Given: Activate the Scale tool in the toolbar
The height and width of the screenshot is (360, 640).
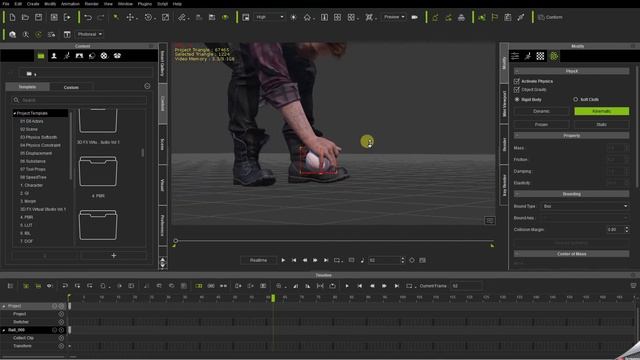Looking at the screenshot, I should click(x=165, y=17).
